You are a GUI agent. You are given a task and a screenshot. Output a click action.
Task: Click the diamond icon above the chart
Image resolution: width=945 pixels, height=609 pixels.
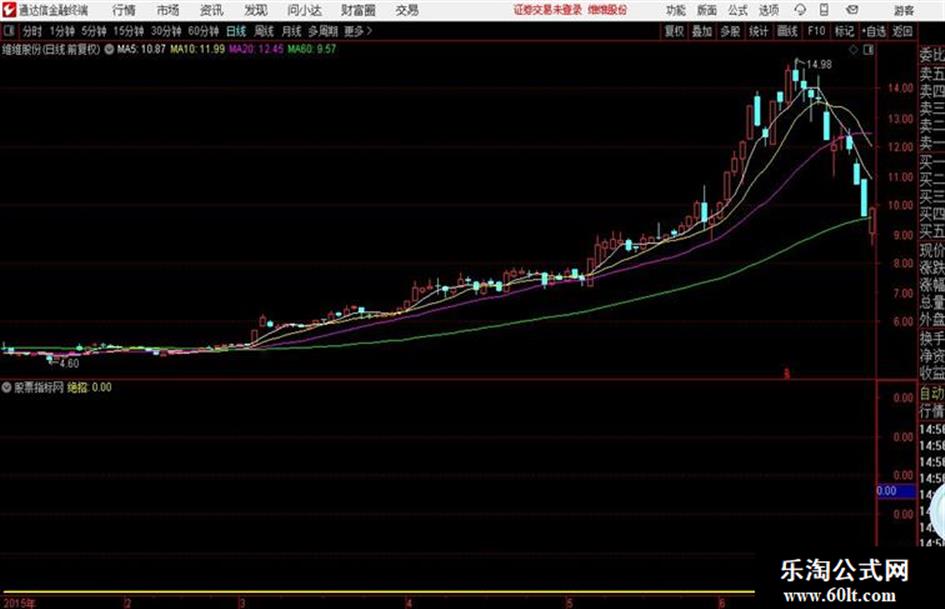pyautogui.click(x=853, y=50)
